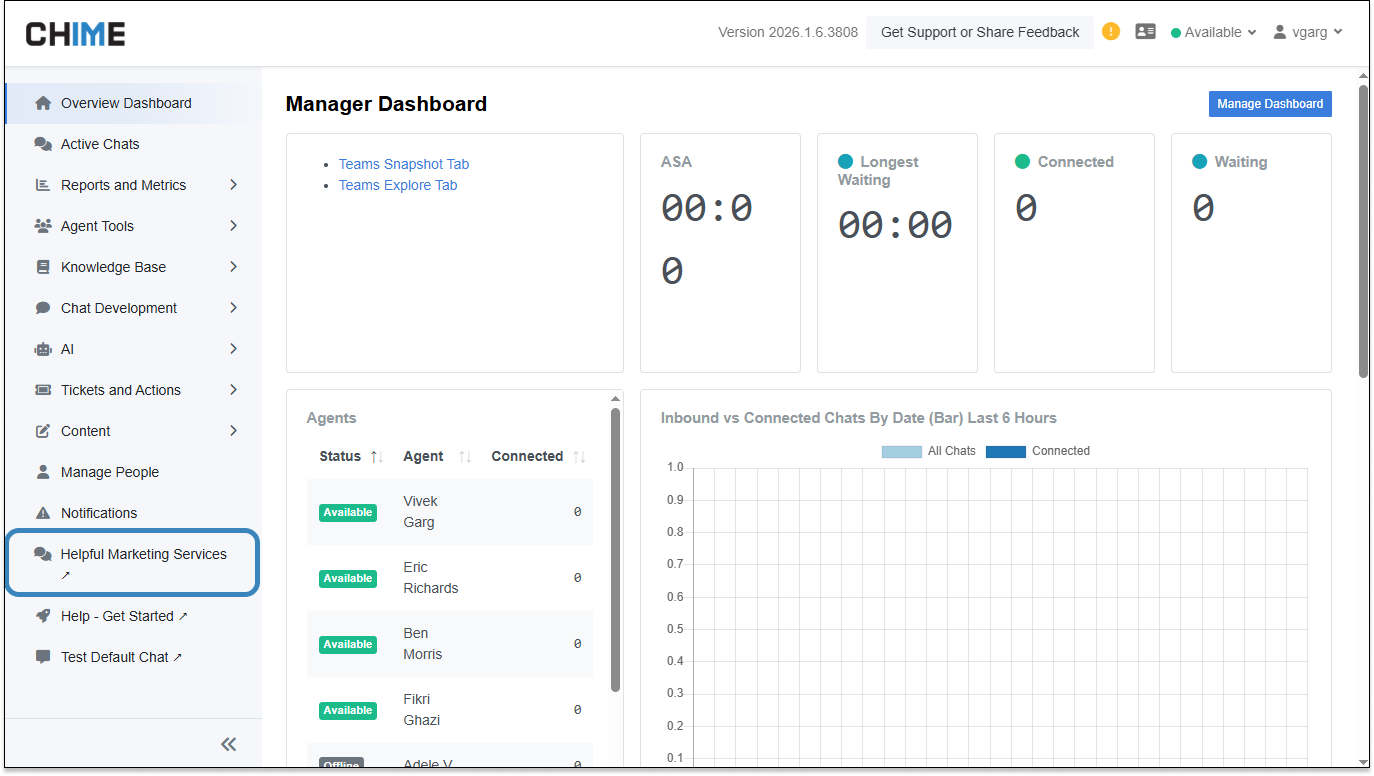Click the AI robot icon in sidebar
The height and width of the screenshot is (776, 1374).
tap(43, 349)
